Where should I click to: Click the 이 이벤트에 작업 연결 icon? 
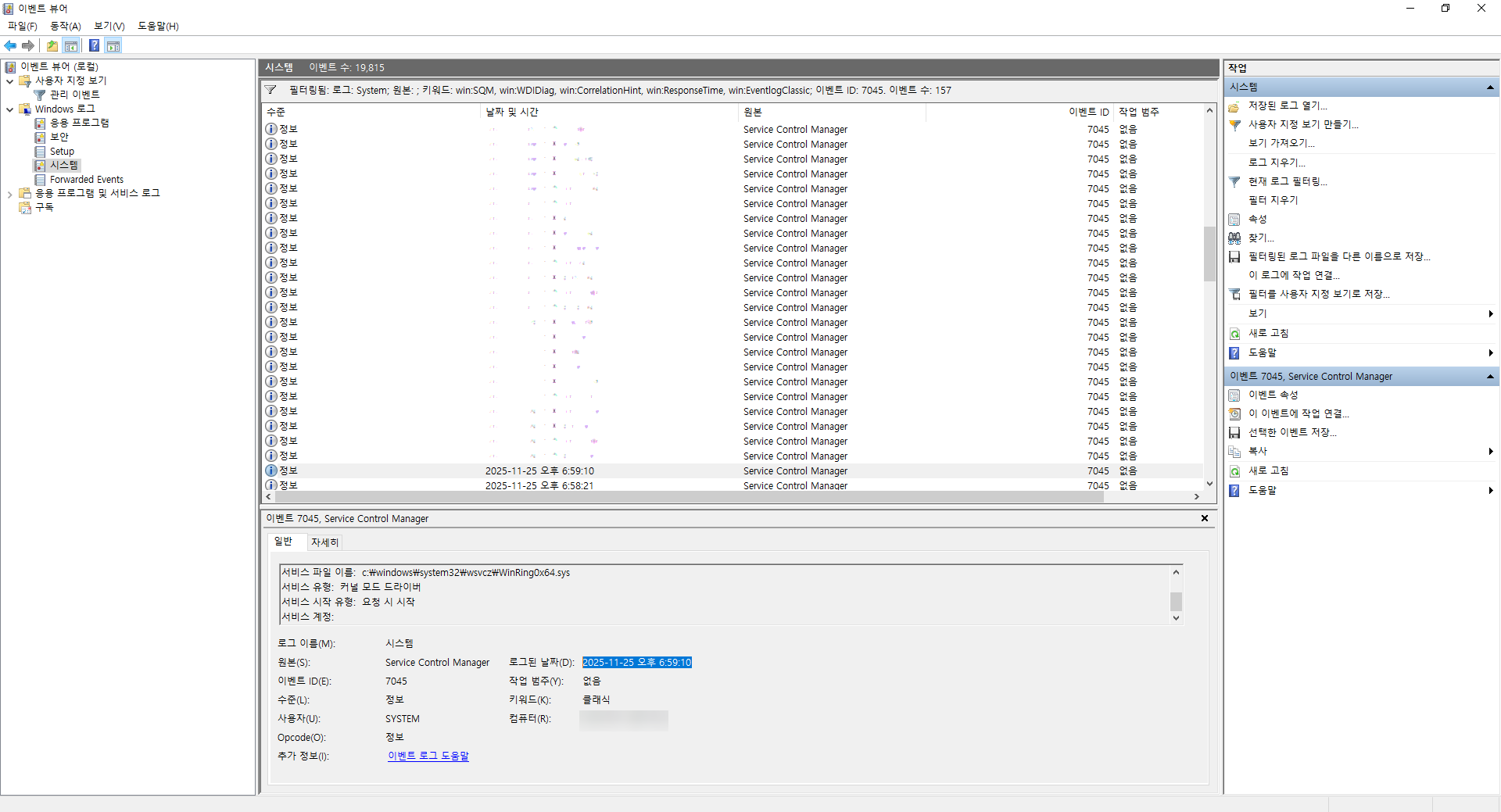(x=1234, y=414)
